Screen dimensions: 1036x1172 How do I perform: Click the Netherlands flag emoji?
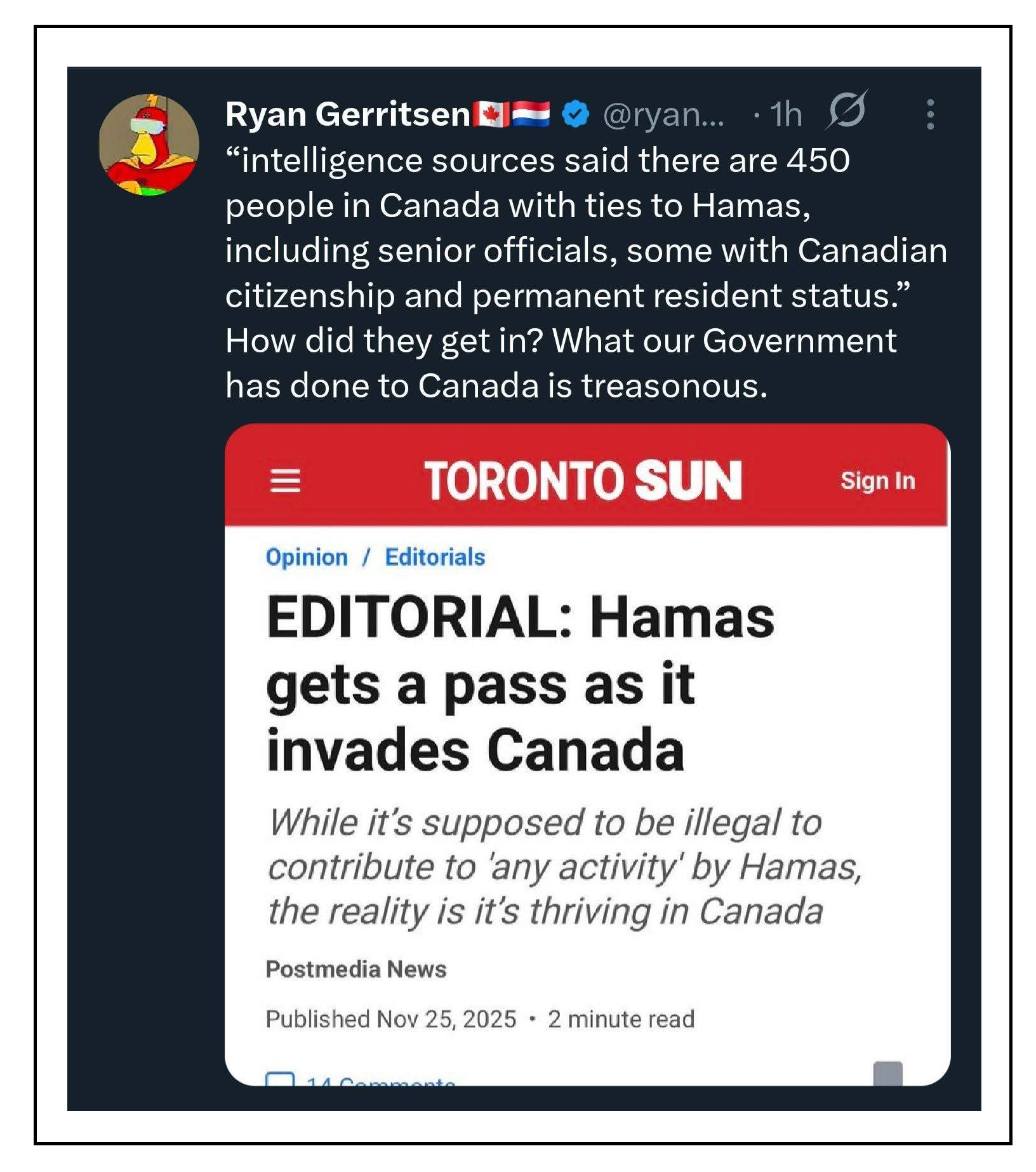(531, 115)
